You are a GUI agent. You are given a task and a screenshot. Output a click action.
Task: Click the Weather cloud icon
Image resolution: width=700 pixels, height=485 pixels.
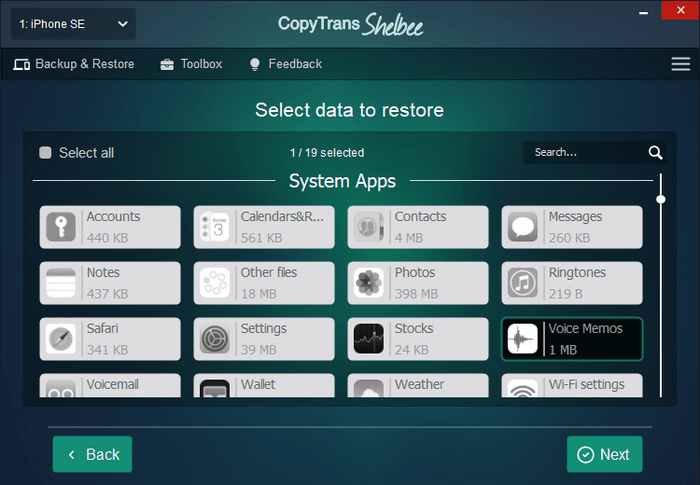click(x=369, y=389)
